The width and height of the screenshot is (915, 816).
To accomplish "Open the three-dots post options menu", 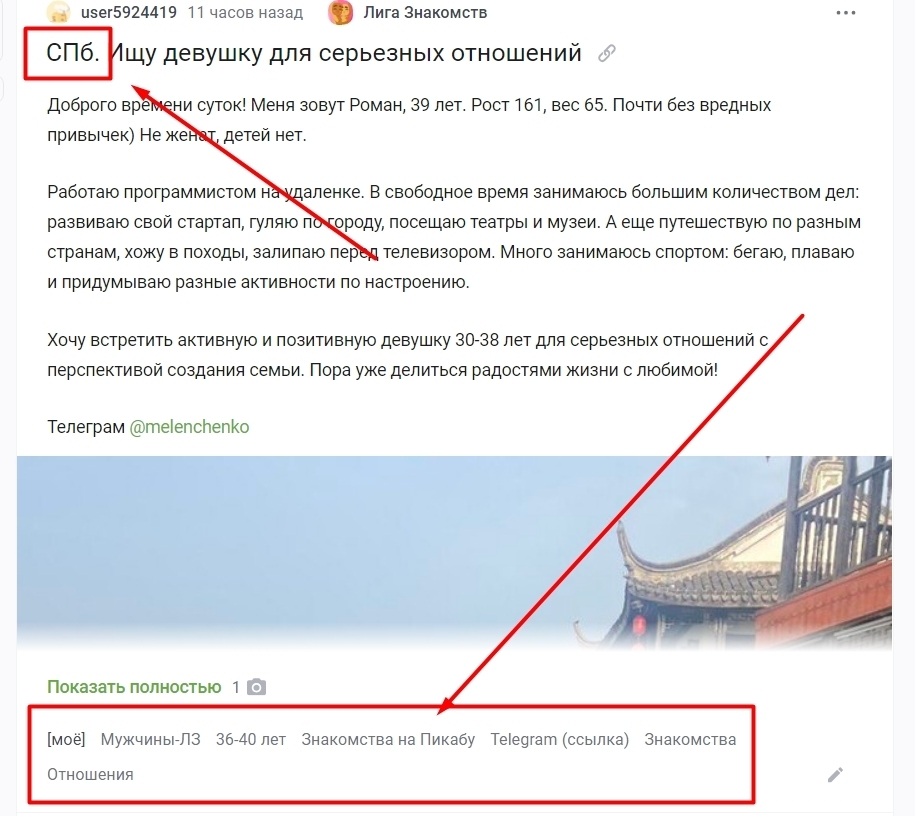I will tap(845, 13).
